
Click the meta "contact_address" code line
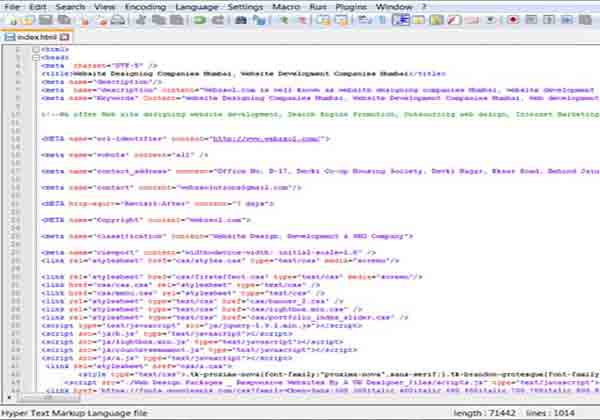(x=320, y=171)
